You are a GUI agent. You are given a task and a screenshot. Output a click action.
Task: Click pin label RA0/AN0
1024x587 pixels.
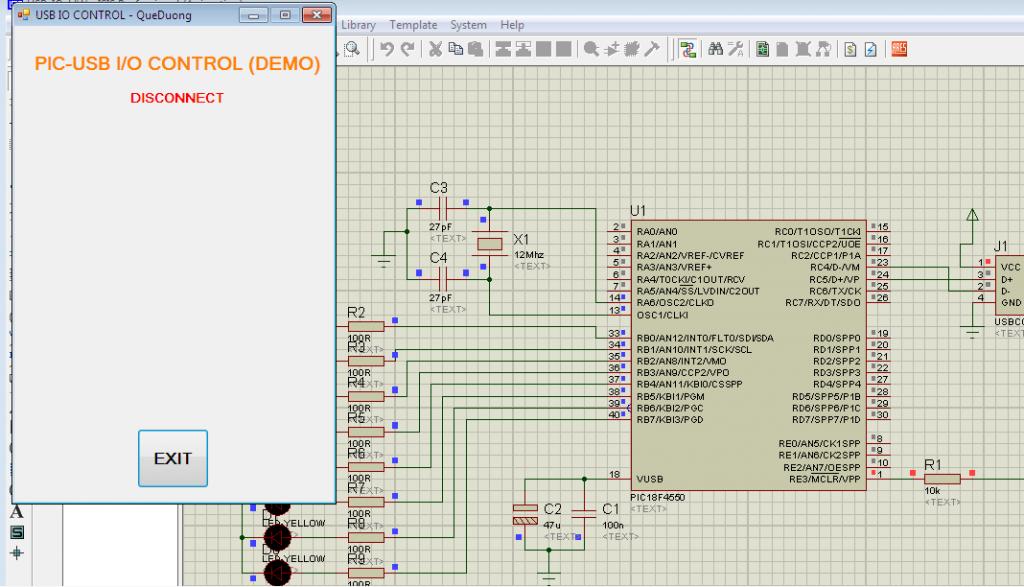point(657,231)
